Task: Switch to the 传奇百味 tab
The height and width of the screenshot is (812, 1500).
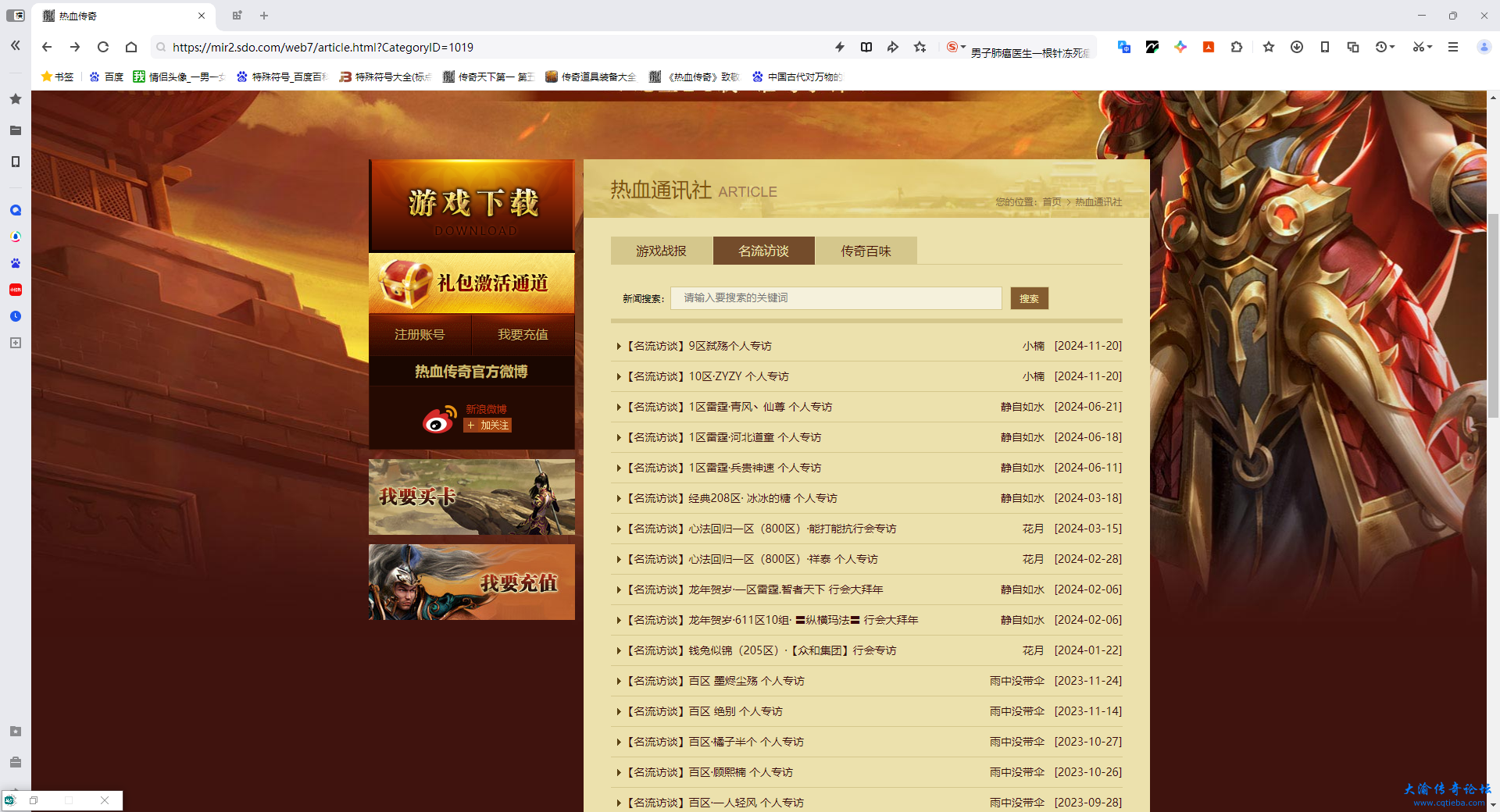Action: [x=866, y=251]
